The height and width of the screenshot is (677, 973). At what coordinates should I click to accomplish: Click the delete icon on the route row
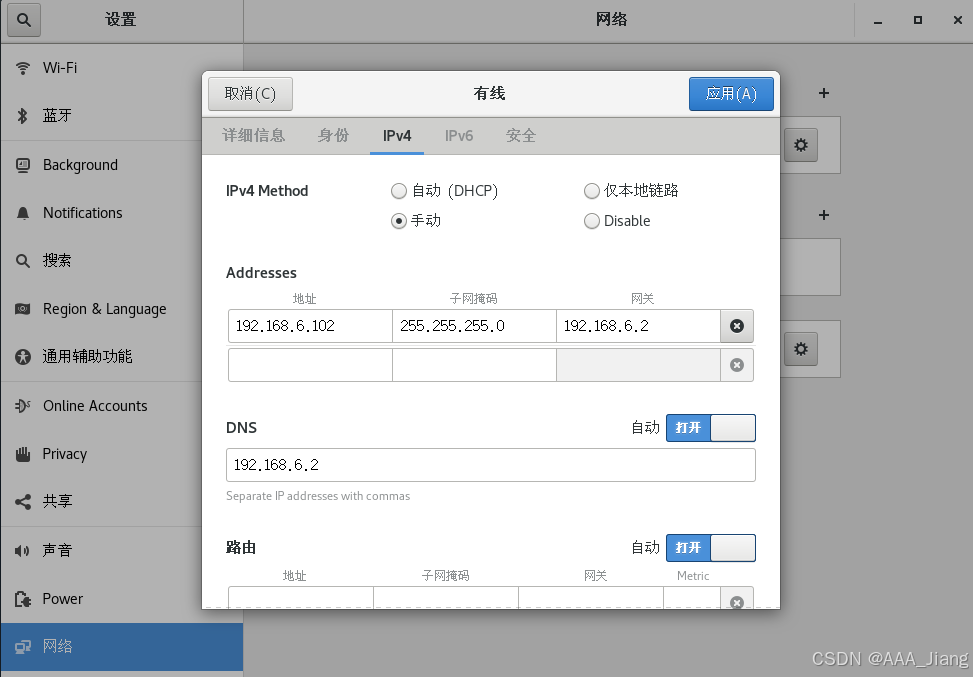pos(737,601)
